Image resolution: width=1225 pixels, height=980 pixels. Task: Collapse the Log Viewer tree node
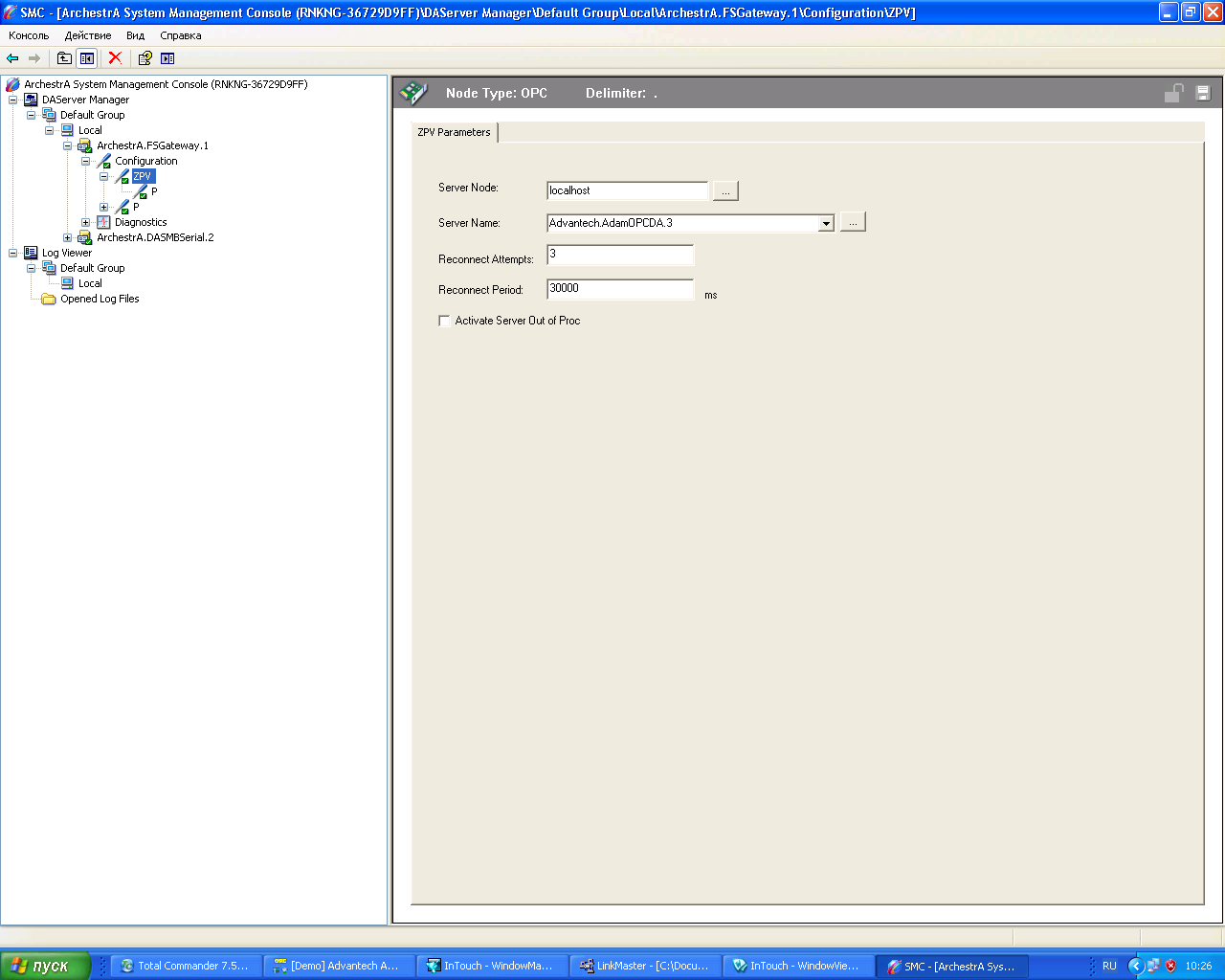12,253
